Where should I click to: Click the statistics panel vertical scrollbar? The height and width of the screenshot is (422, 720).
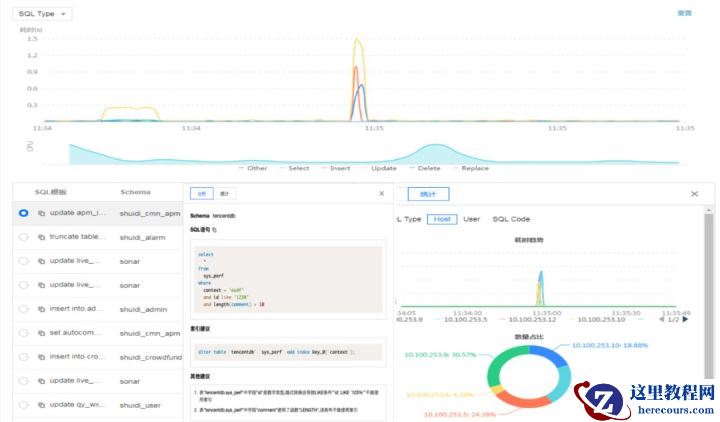pos(709,296)
